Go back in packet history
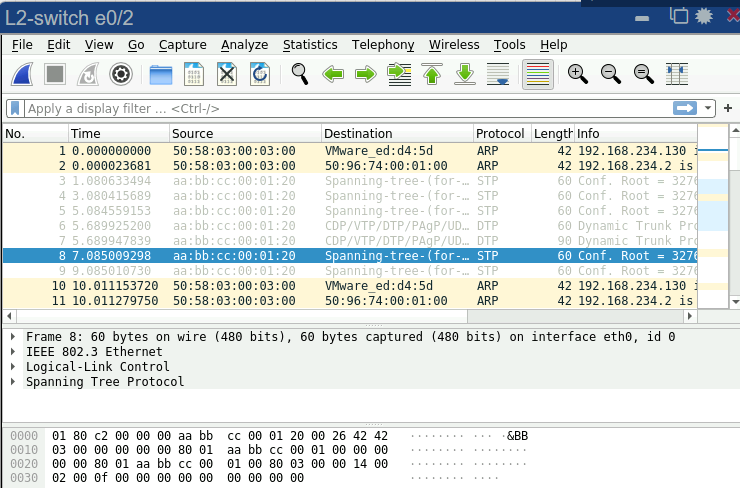The image size is (740, 488). click(x=333, y=74)
